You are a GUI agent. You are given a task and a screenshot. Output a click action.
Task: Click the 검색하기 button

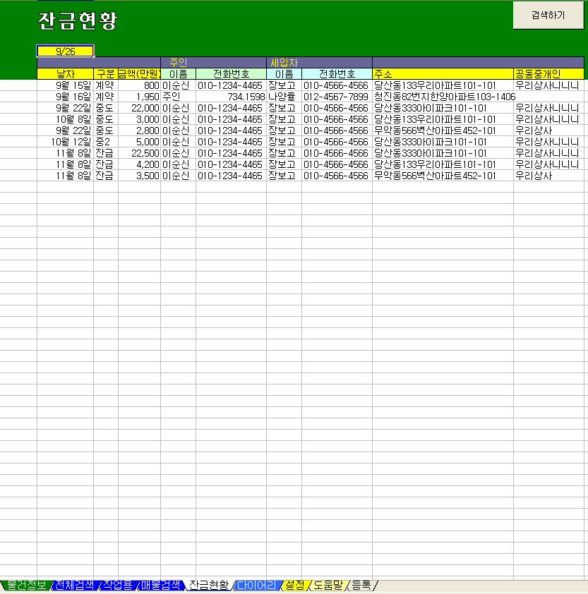coord(548,15)
